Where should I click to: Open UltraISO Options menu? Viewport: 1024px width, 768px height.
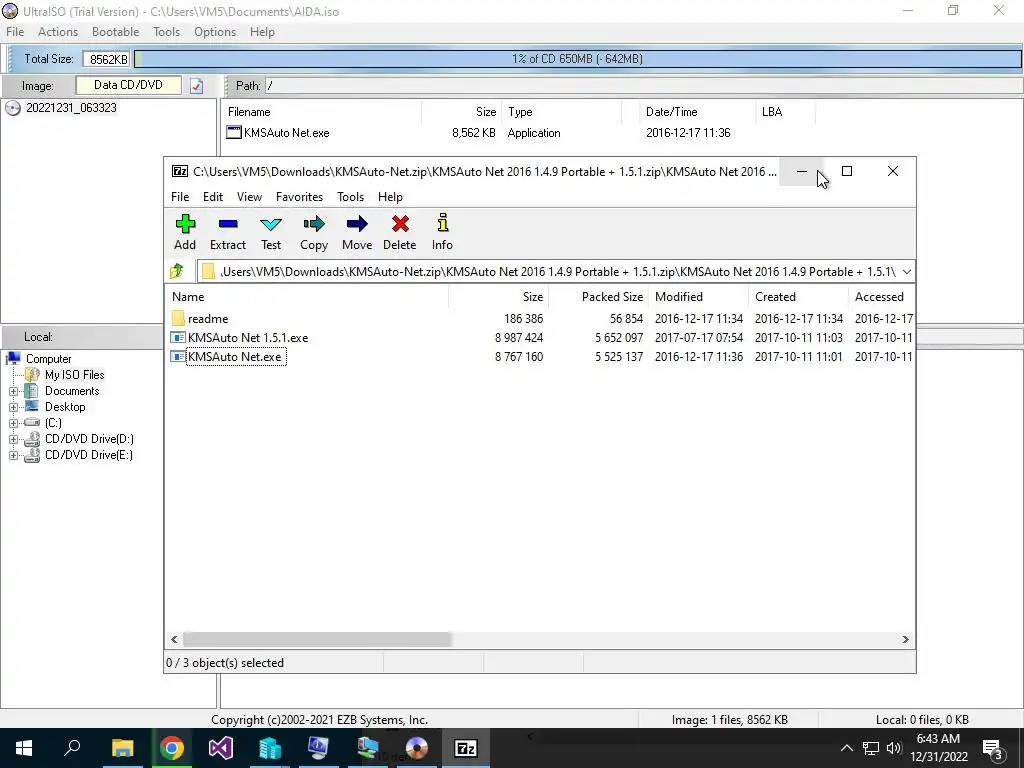(x=215, y=31)
